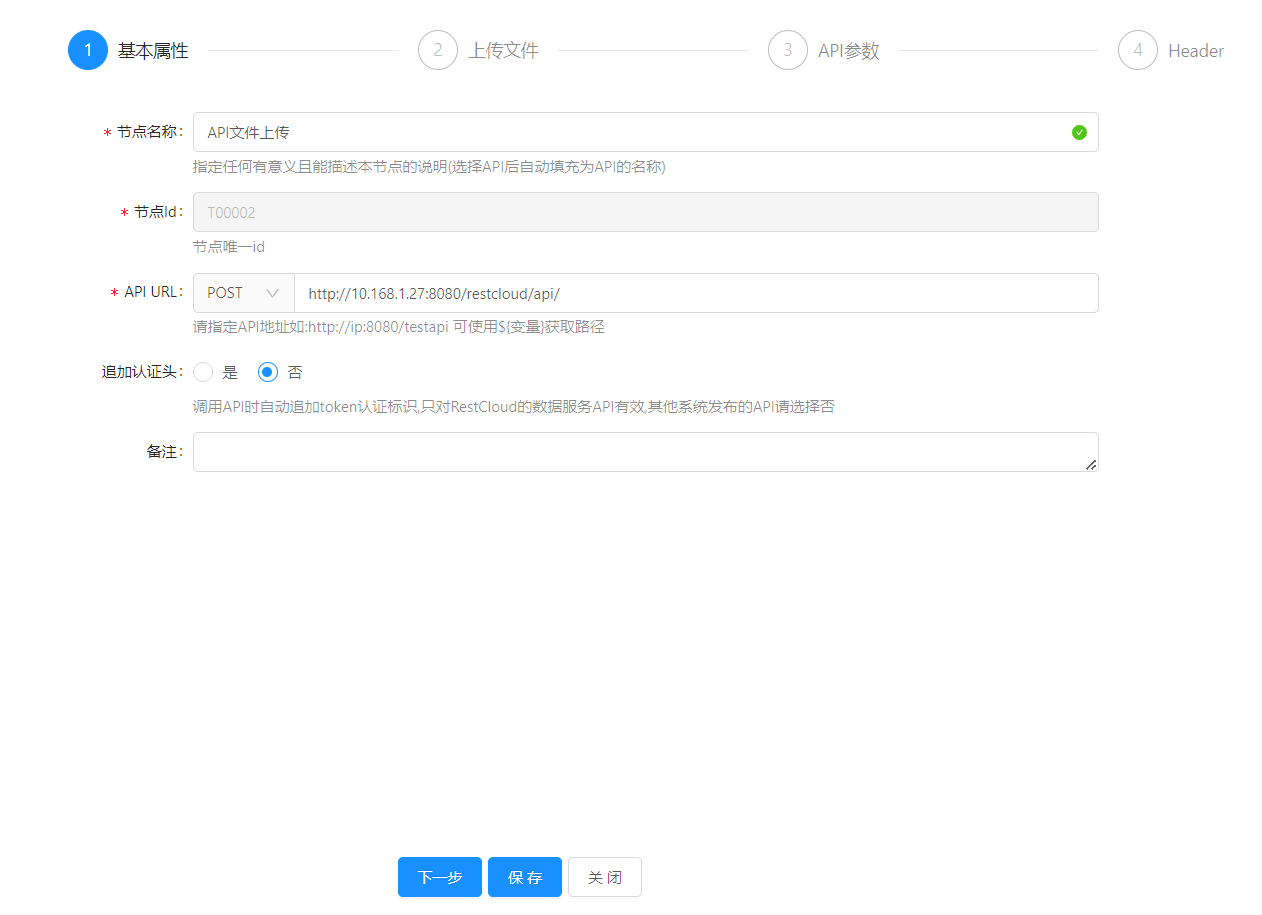Switch to the 上传文件 step label
Screen dimensions: 1262x915
pyautogui.click(x=504, y=51)
